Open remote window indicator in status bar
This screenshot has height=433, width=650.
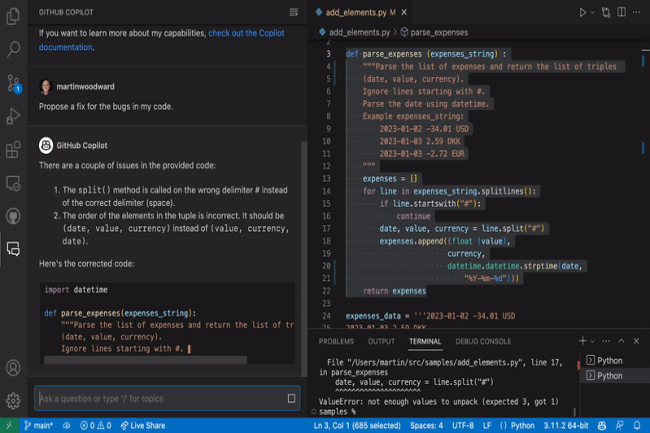tap(9, 426)
